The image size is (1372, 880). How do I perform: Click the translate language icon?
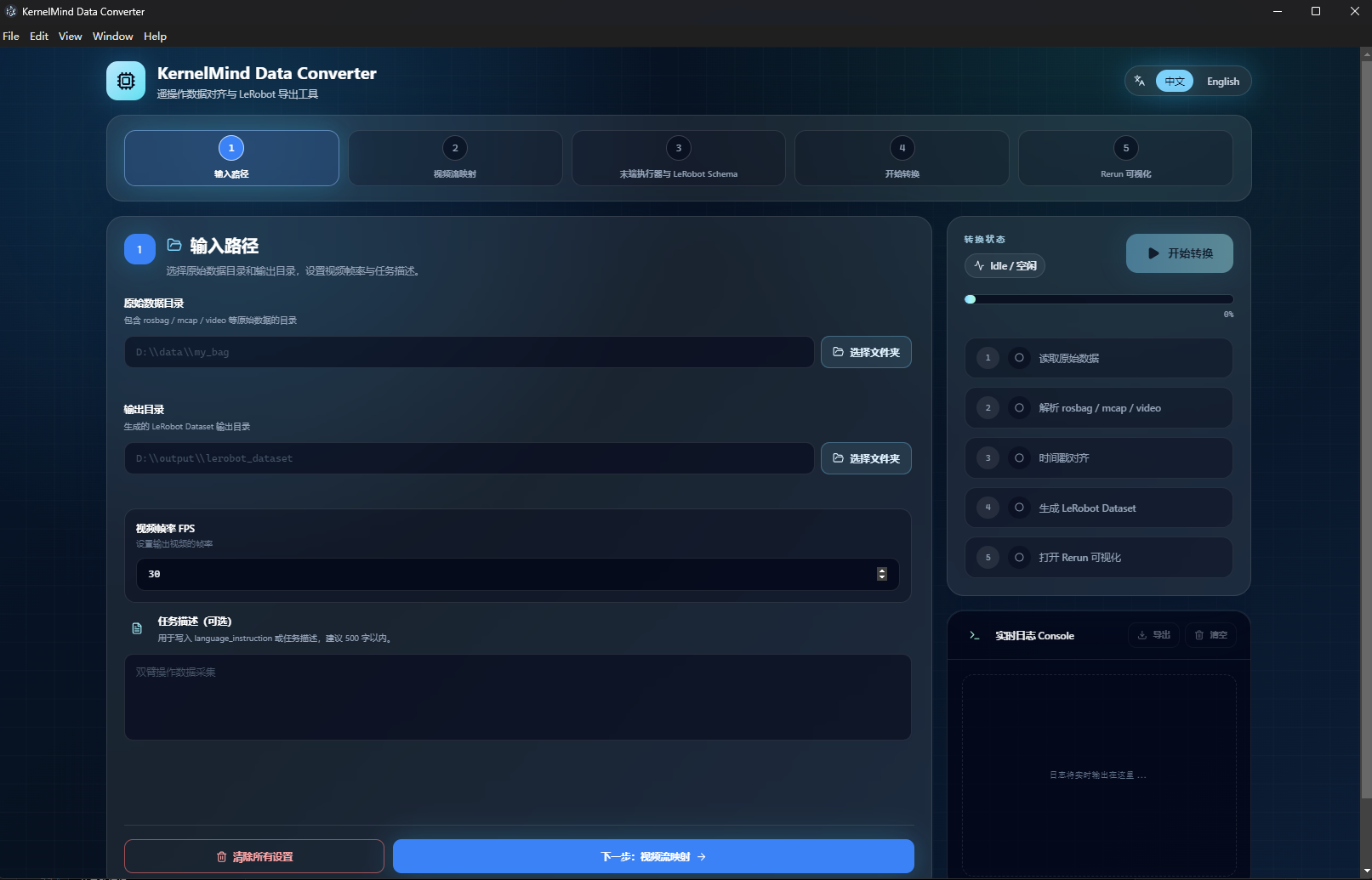click(x=1140, y=81)
